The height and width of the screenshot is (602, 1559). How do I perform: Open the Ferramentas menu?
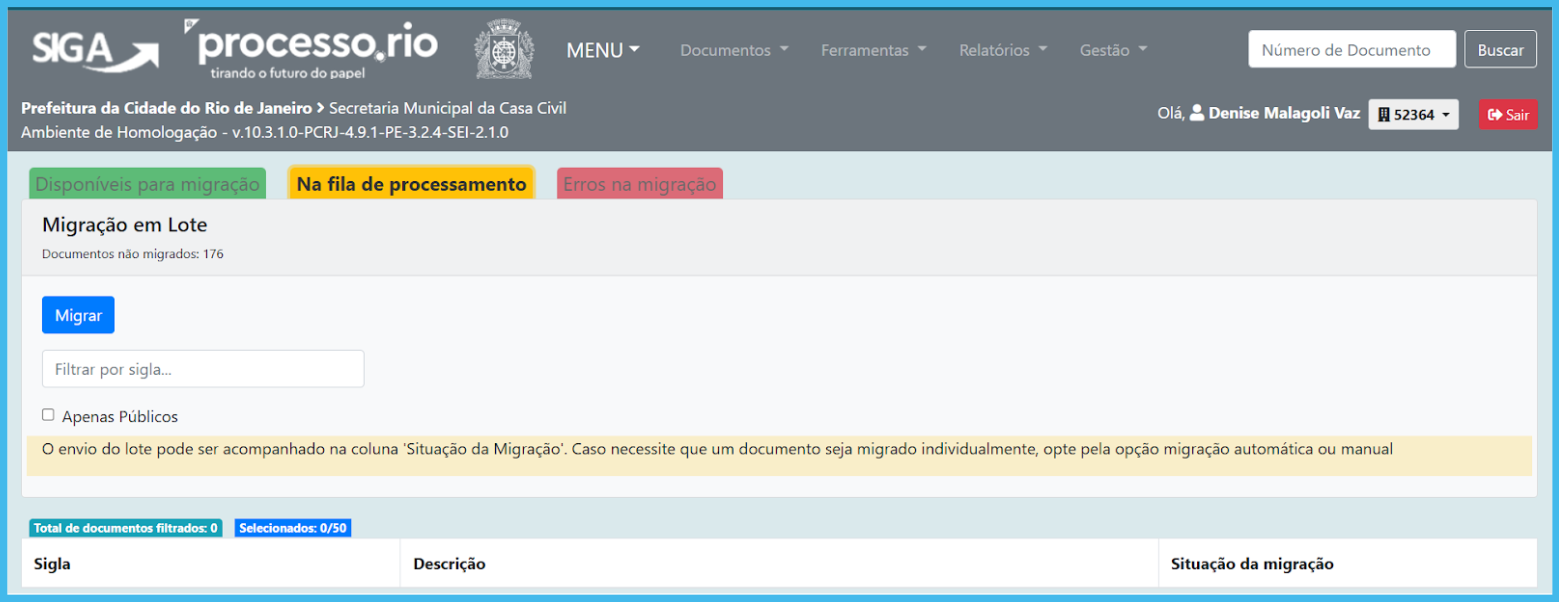(x=873, y=50)
